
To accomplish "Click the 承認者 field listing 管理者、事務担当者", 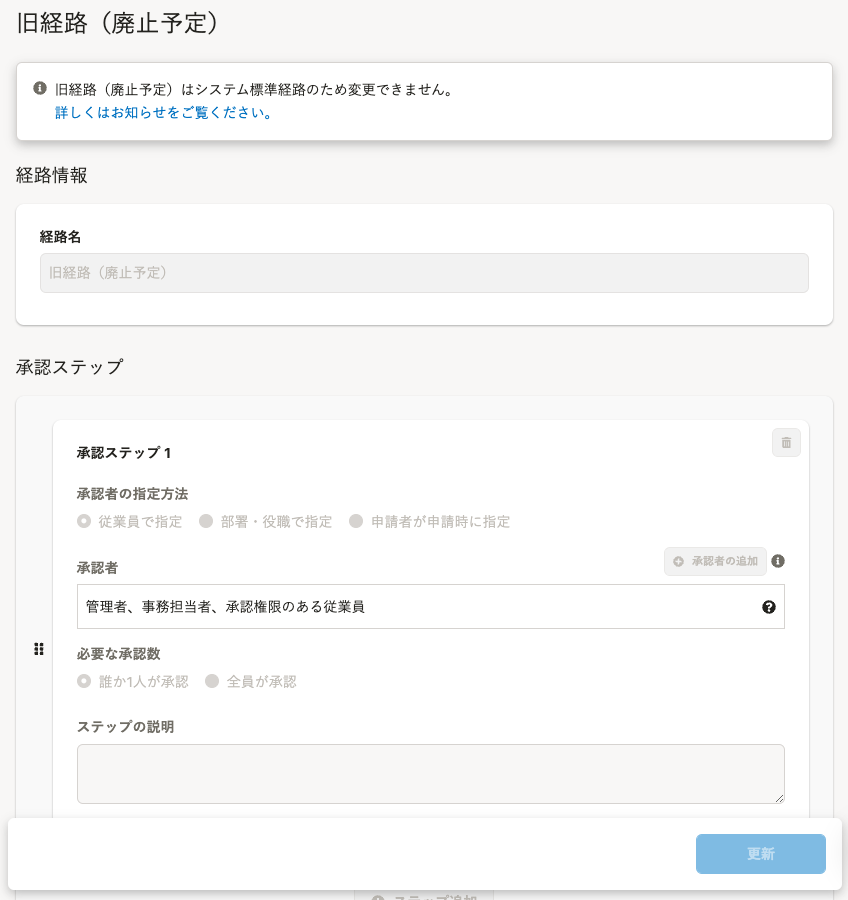I will (x=431, y=607).
